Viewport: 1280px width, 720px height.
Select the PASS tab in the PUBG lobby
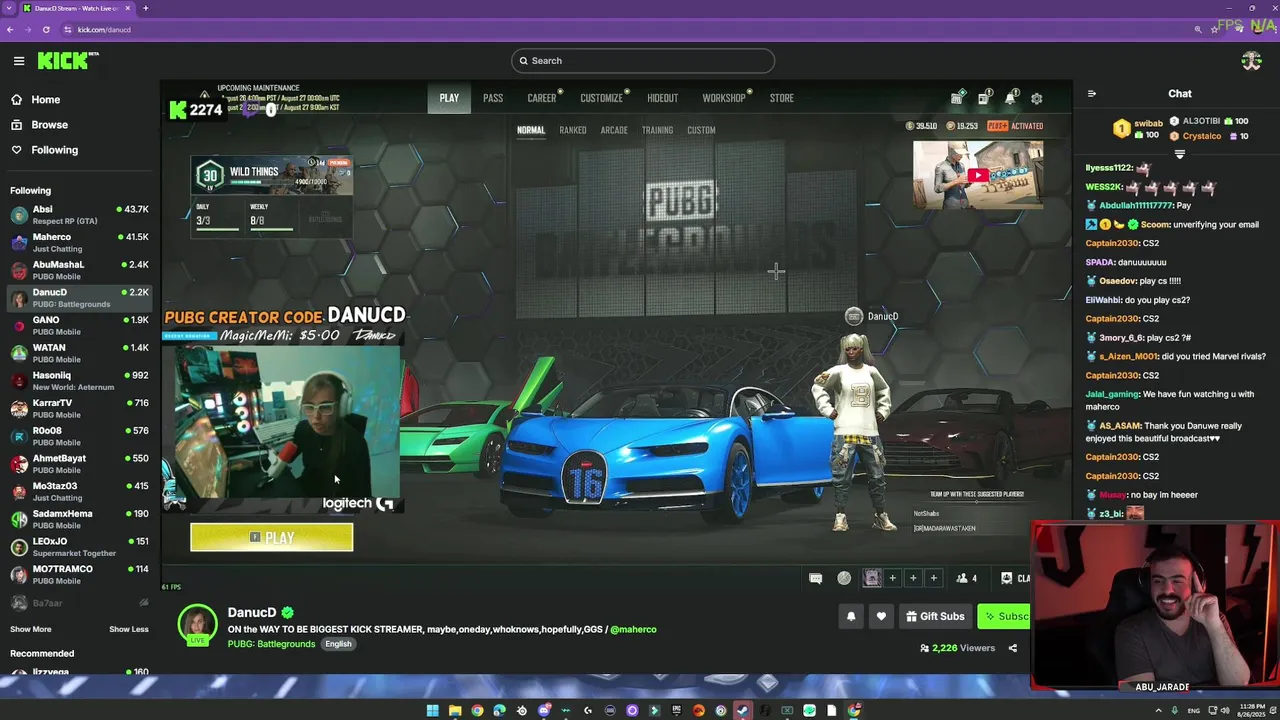pyautogui.click(x=493, y=98)
